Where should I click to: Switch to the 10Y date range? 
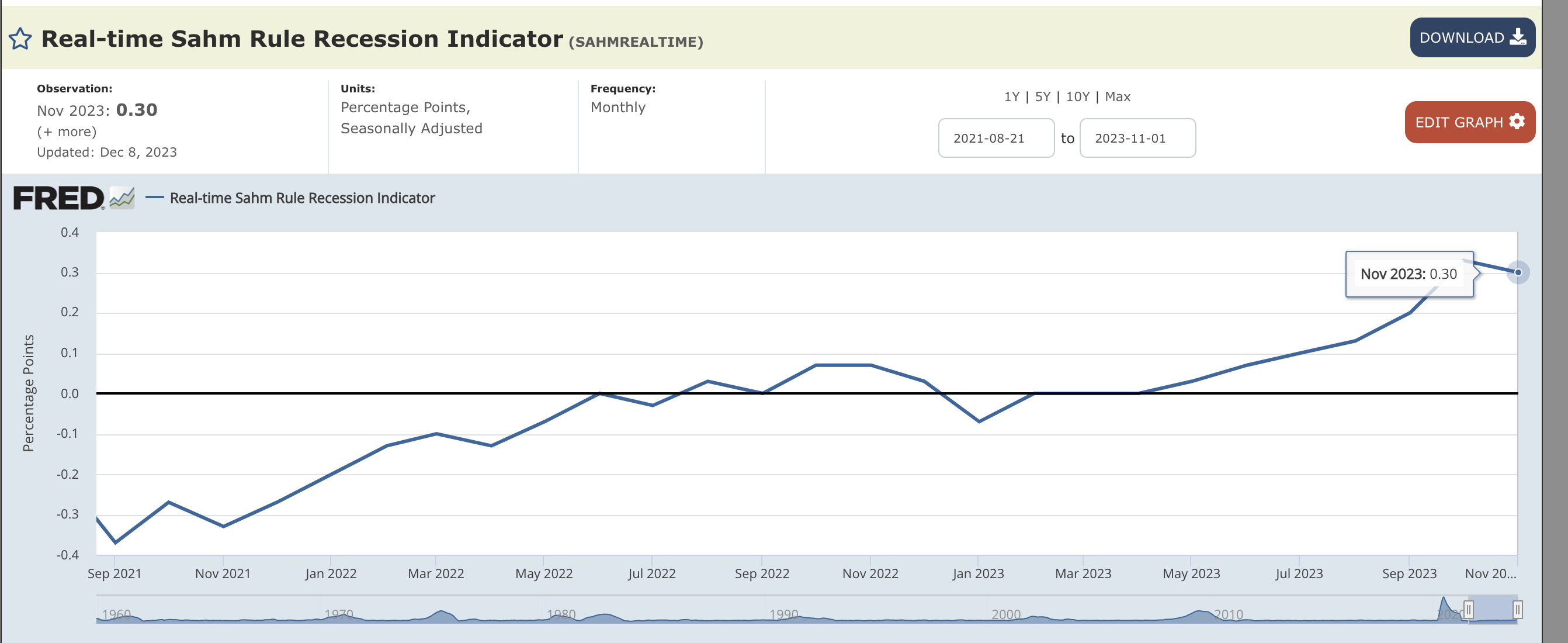pos(1077,97)
